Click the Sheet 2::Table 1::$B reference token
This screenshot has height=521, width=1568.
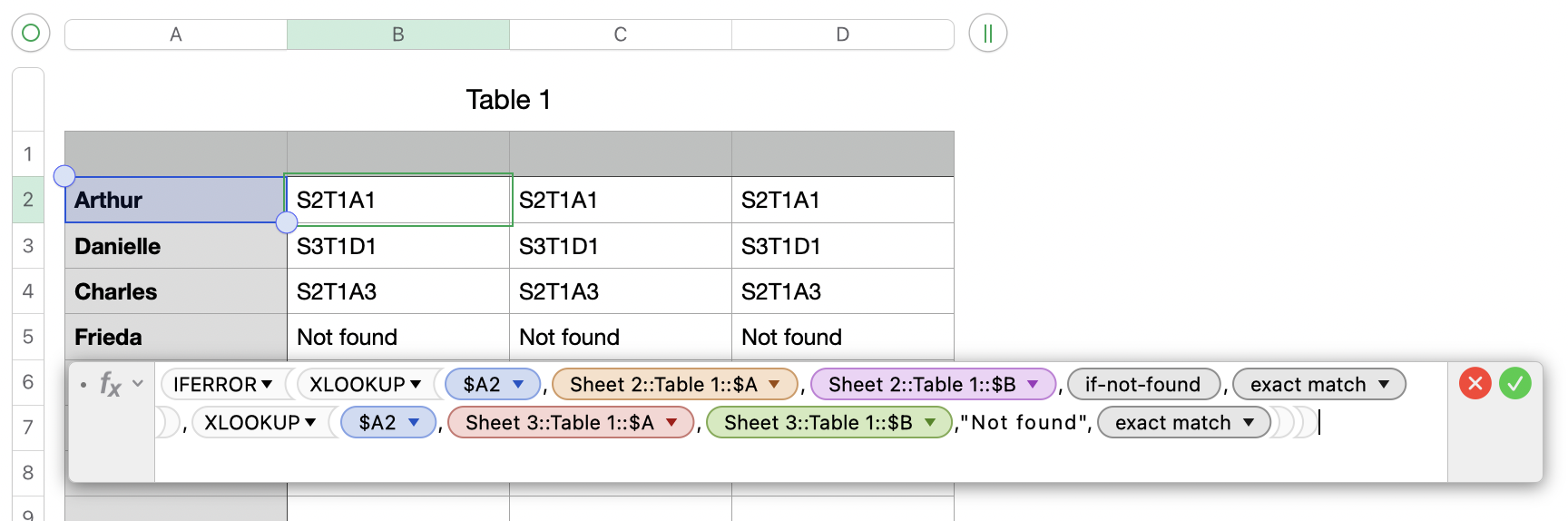[921, 385]
